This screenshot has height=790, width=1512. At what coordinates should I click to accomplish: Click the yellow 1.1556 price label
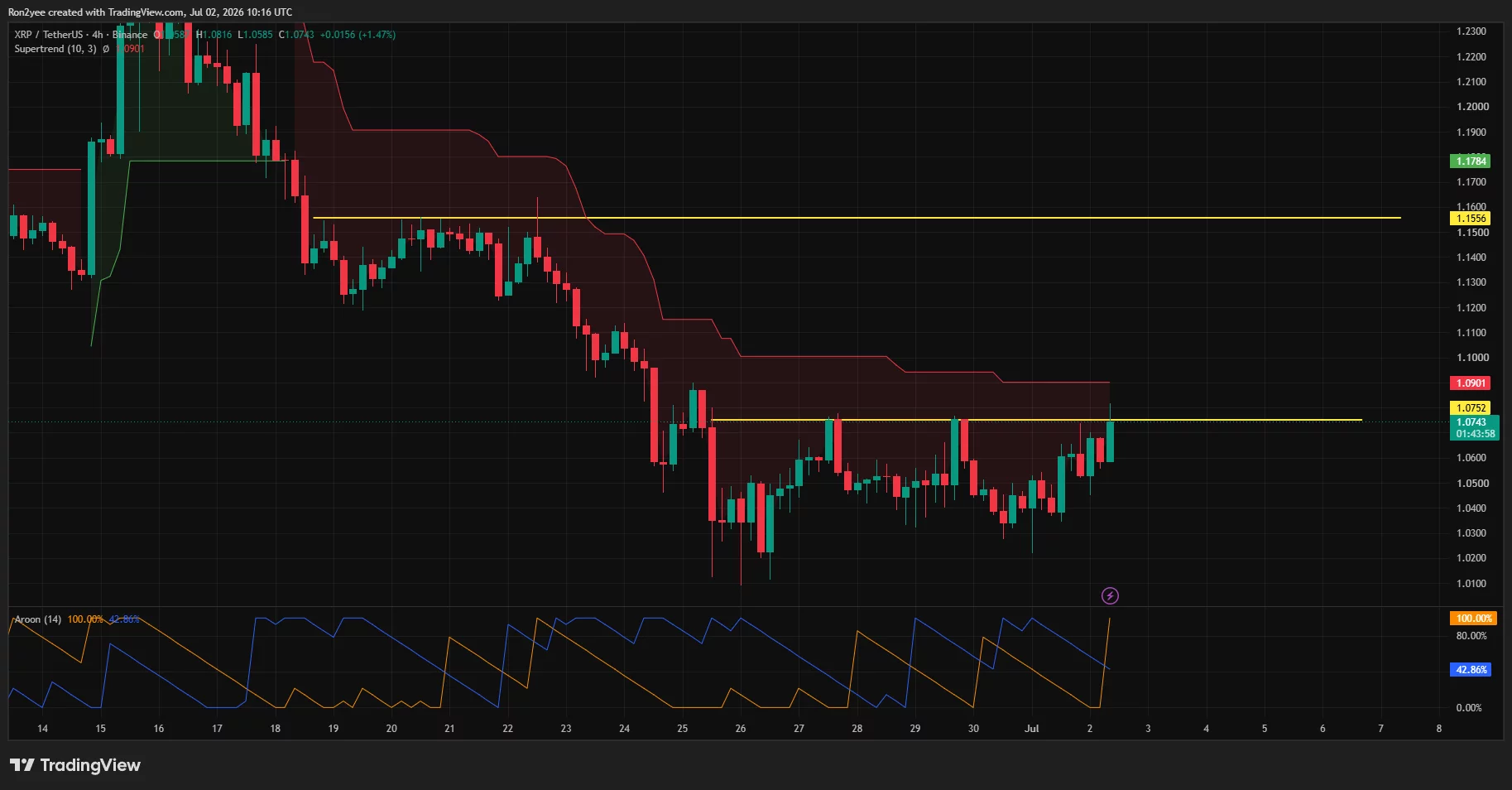pos(1471,218)
